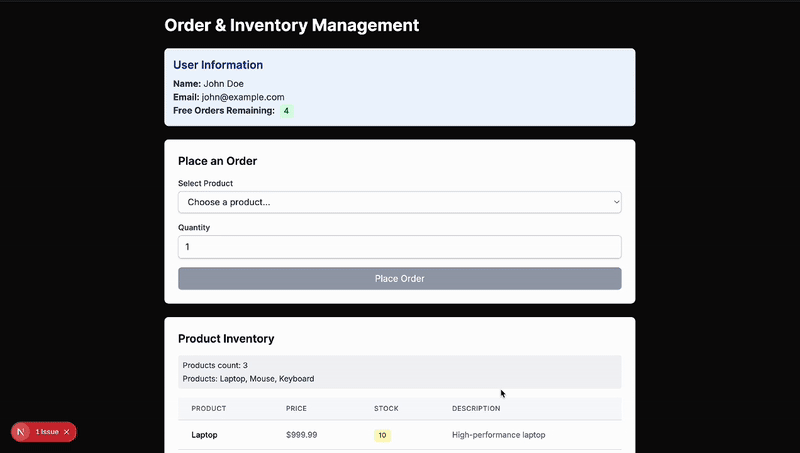Select the Laptop product name in the table
The width and height of the screenshot is (800, 453).
point(204,435)
